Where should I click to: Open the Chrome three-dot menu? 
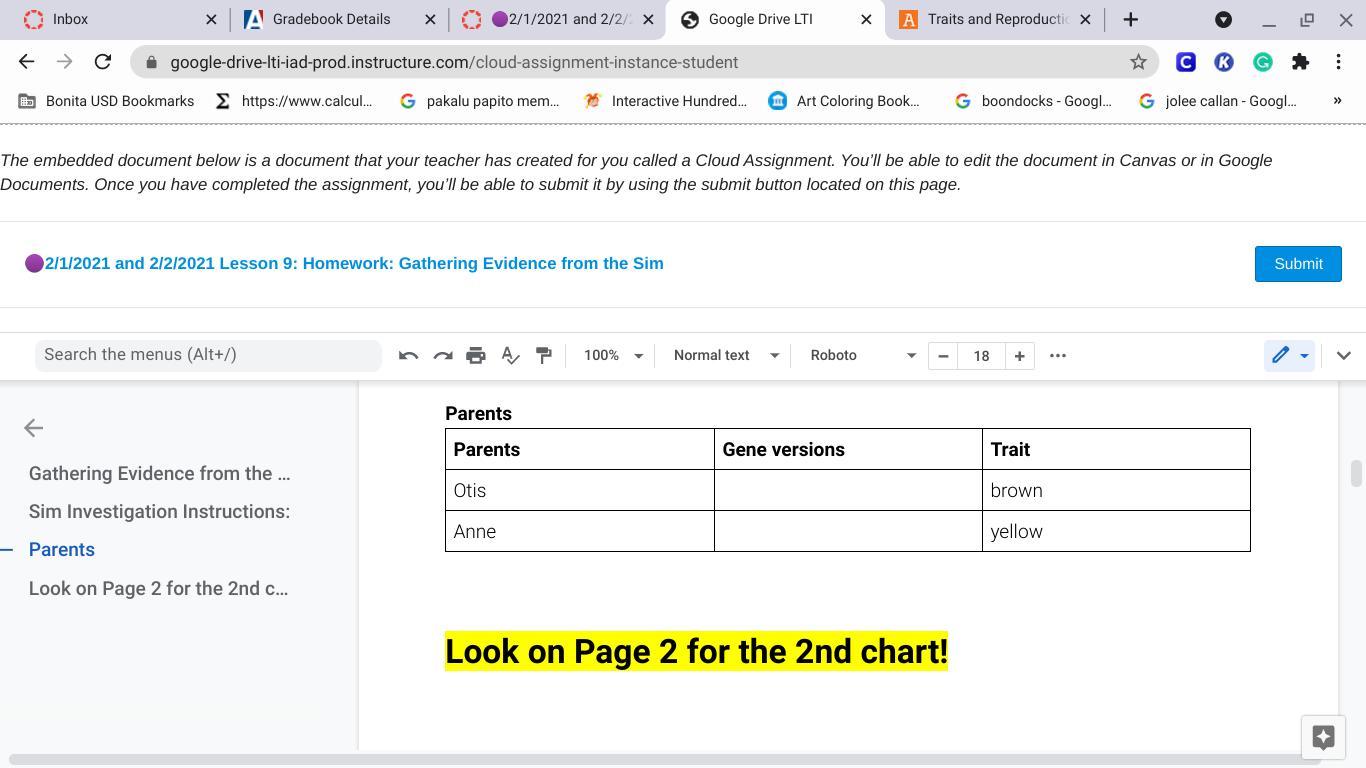(1339, 62)
